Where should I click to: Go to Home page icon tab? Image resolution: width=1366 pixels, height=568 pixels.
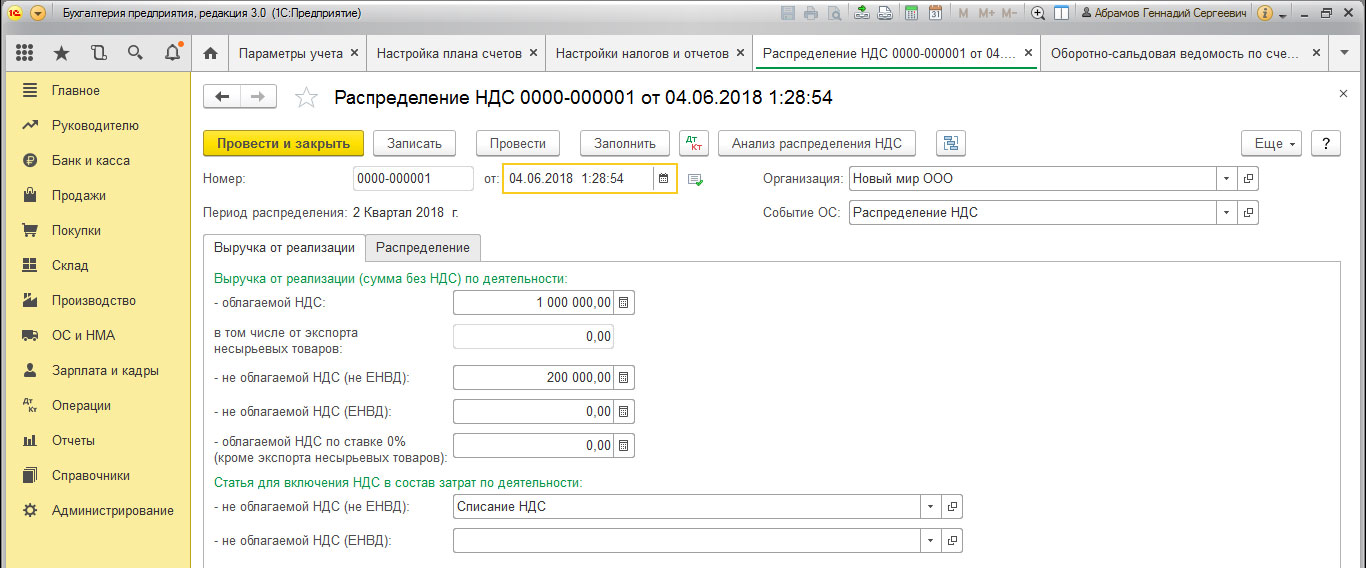210,53
